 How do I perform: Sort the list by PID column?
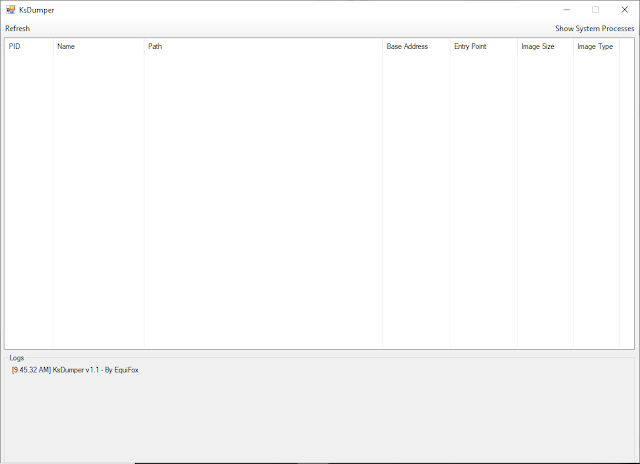point(29,47)
